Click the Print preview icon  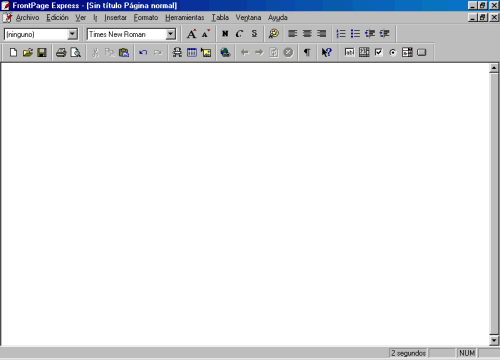pyautogui.click(x=76, y=53)
